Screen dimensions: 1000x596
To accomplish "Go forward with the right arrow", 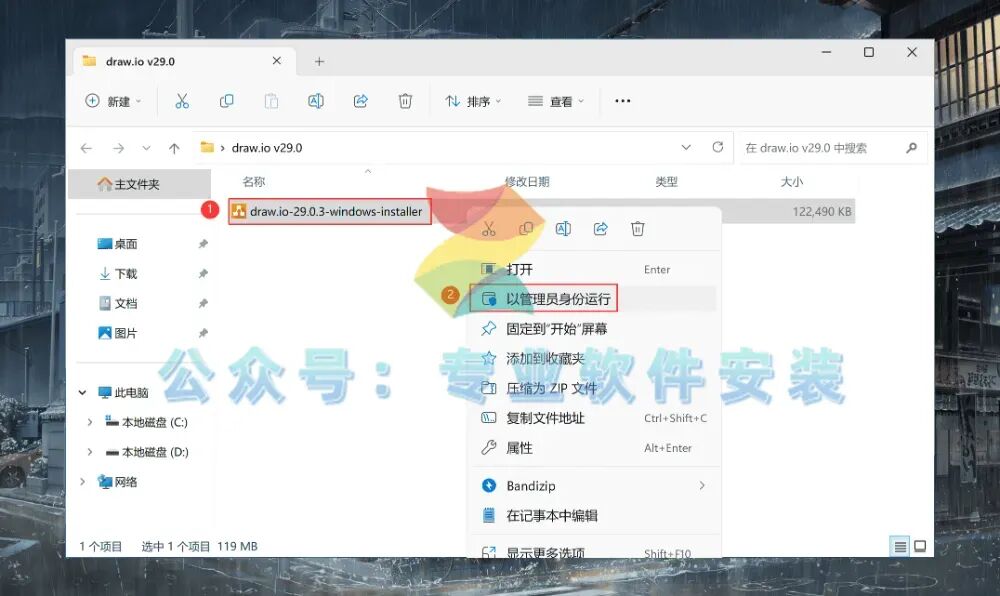I will [x=118, y=148].
